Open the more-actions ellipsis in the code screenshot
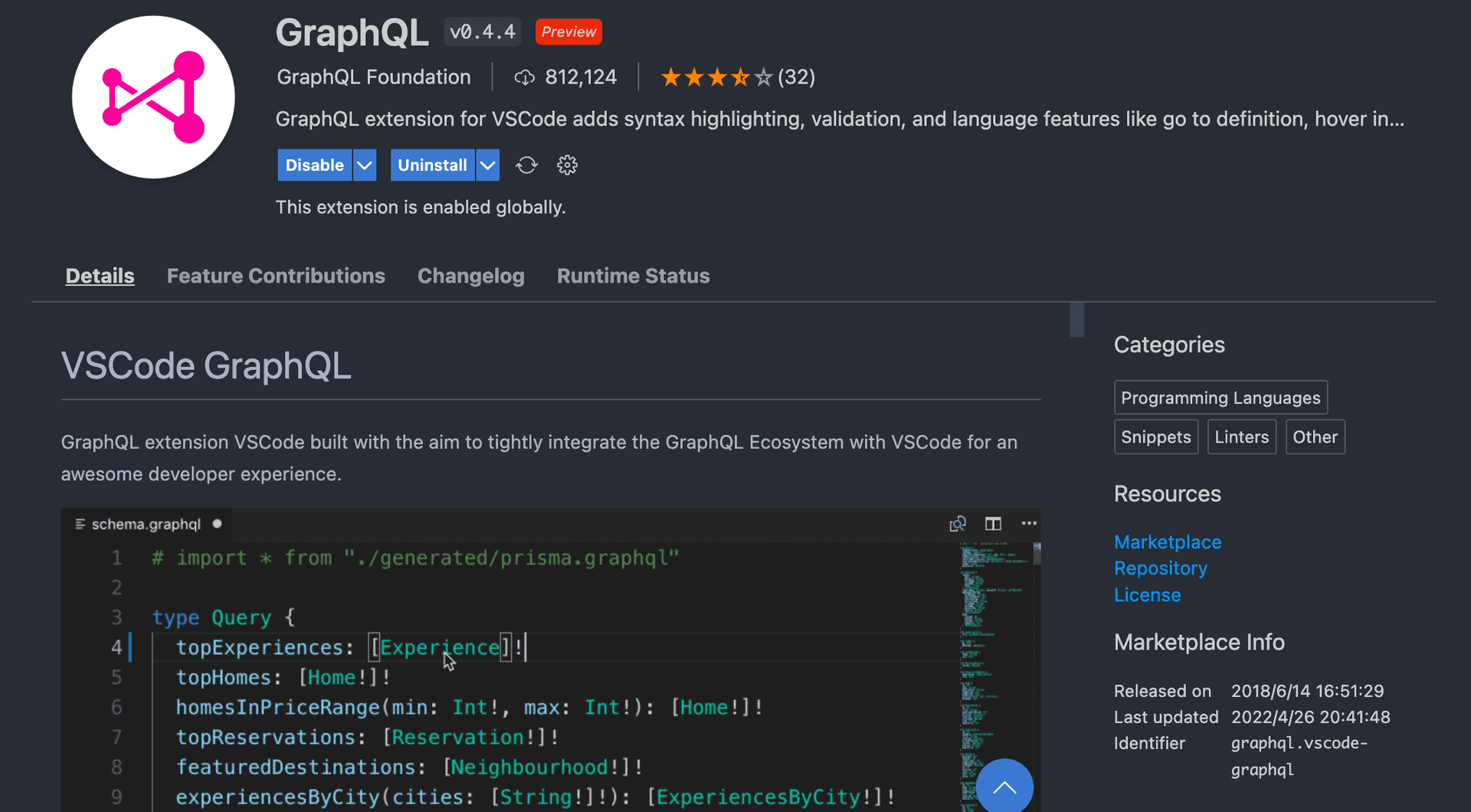The image size is (1471, 812). [1028, 523]
